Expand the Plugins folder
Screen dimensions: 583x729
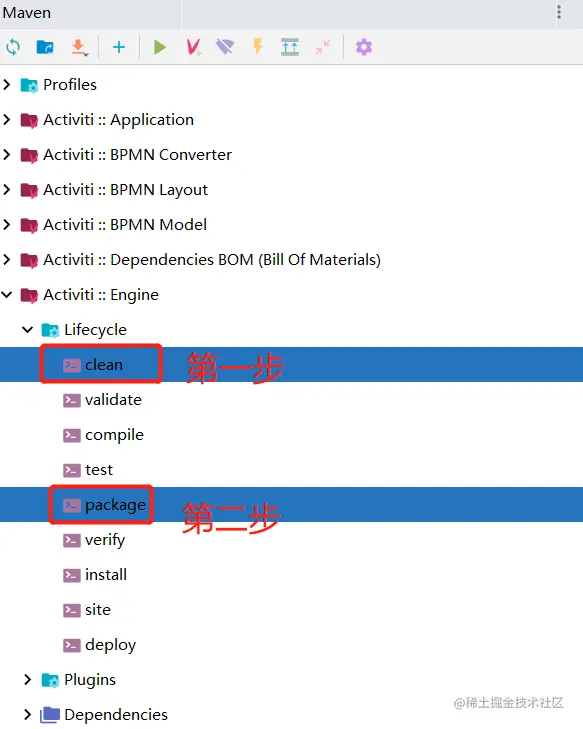click(27, 679)
